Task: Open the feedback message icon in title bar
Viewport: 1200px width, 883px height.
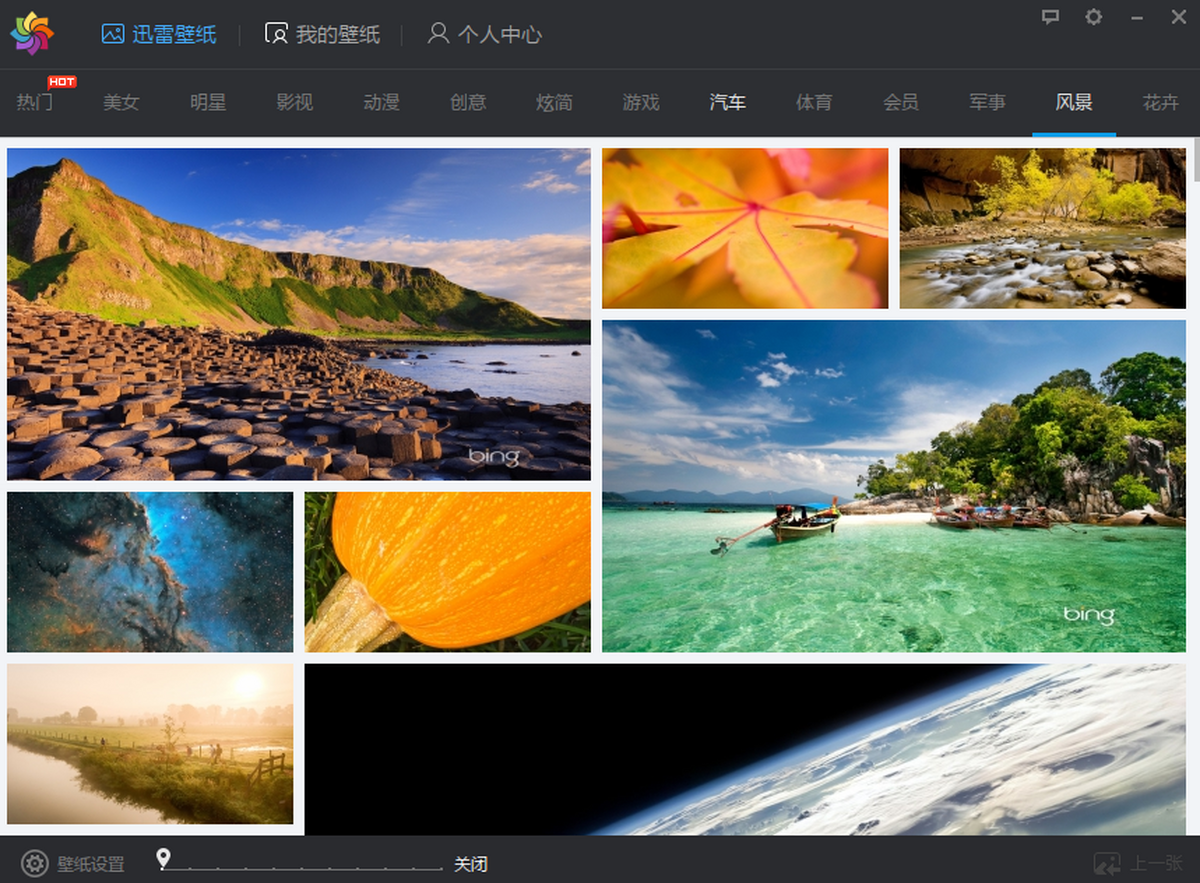Action: click(1050, 17)
